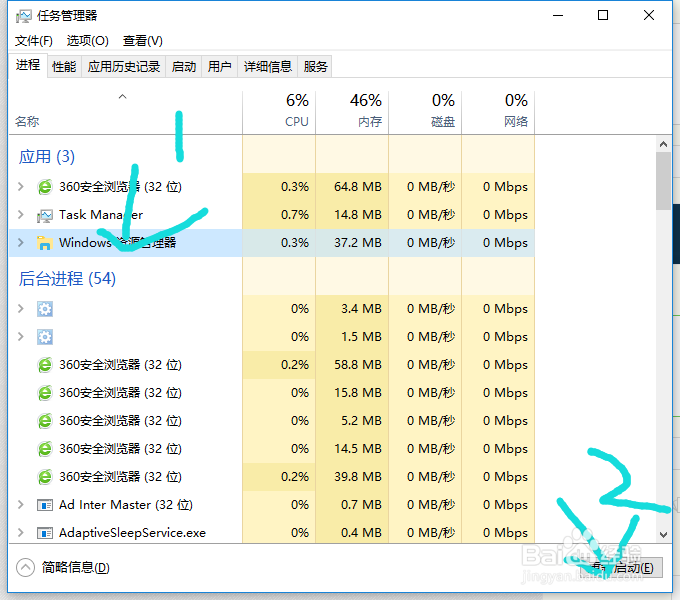Viewport: 680px width, 600px height.
Task: Select the 进程 tab
Action: point(28,65)
